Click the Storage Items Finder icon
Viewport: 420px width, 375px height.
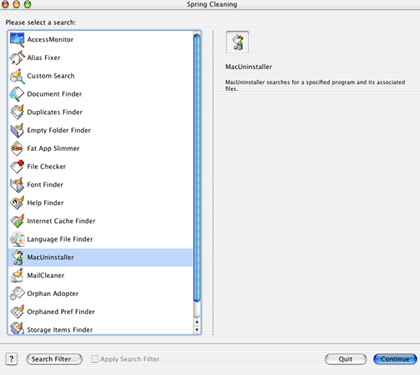click(x=17, y=328)
